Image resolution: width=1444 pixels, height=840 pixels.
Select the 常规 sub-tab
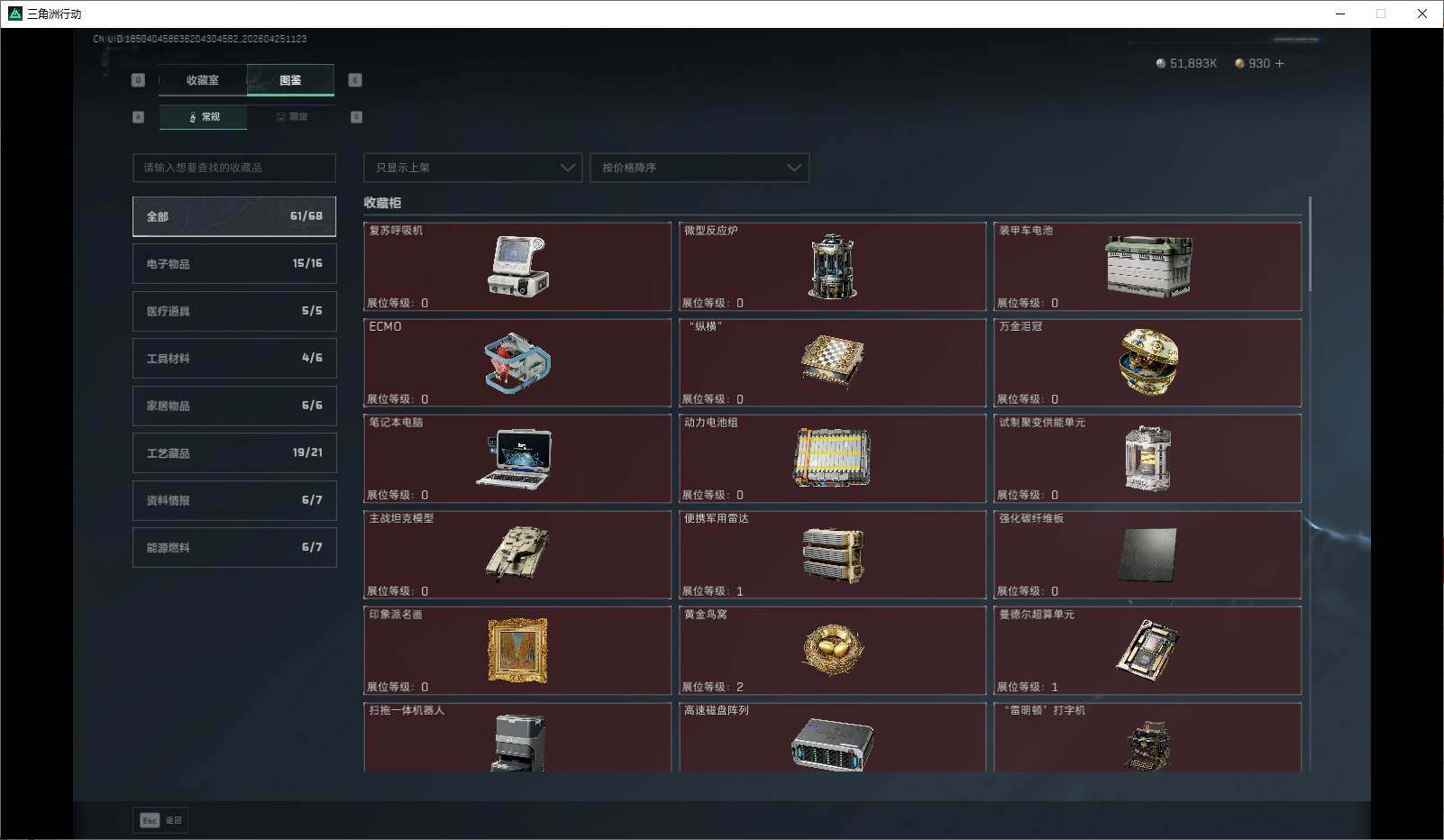pyautogui.click(x=203, y=117)
